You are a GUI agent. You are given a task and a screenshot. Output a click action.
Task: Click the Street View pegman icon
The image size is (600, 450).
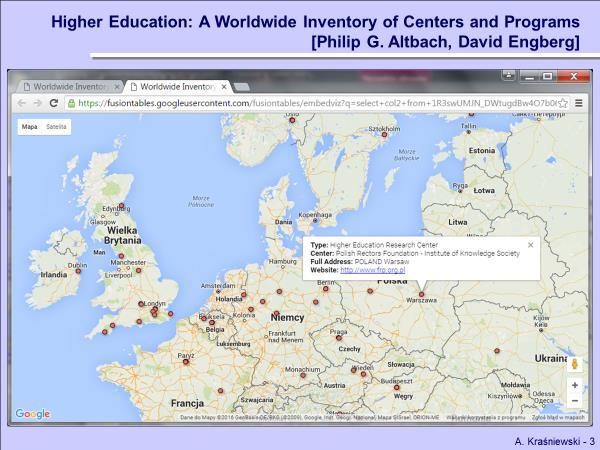pos(574,364)
